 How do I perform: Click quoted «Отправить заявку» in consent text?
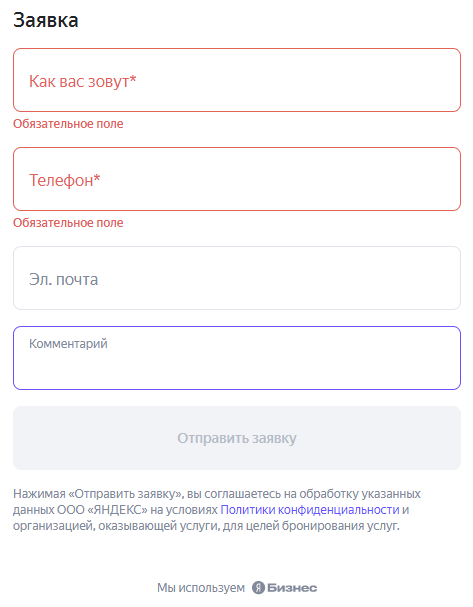[125, 494]
